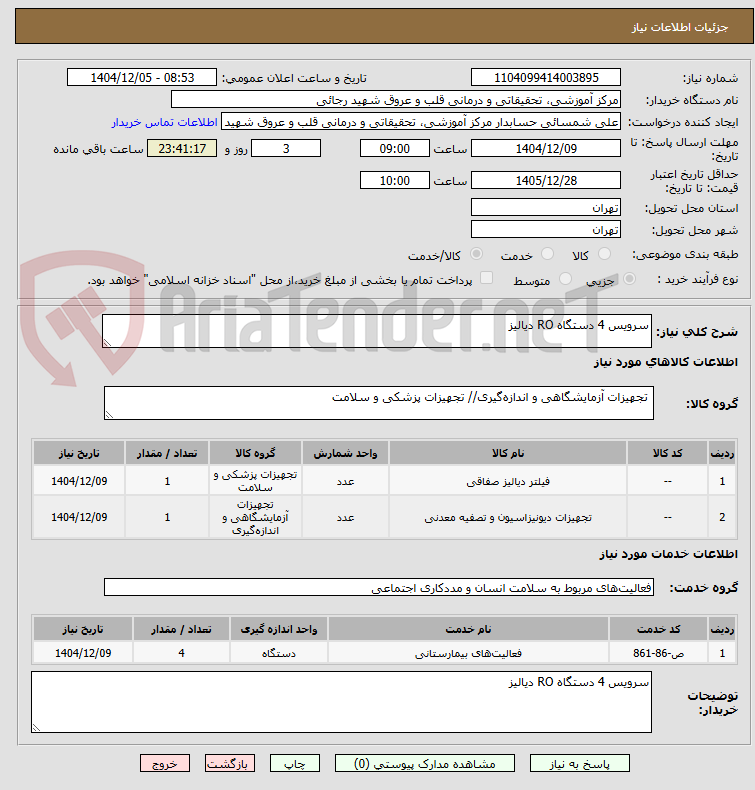
Task: Click the بازگشت back button
Action: [230, 763]
